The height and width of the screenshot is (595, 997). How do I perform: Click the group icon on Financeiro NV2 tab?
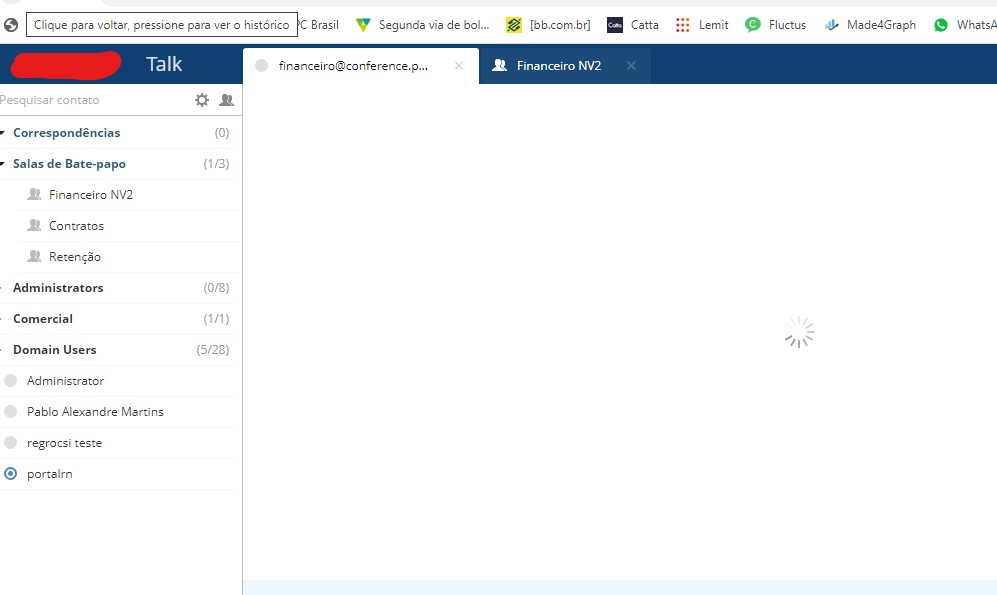click(500, 65)
